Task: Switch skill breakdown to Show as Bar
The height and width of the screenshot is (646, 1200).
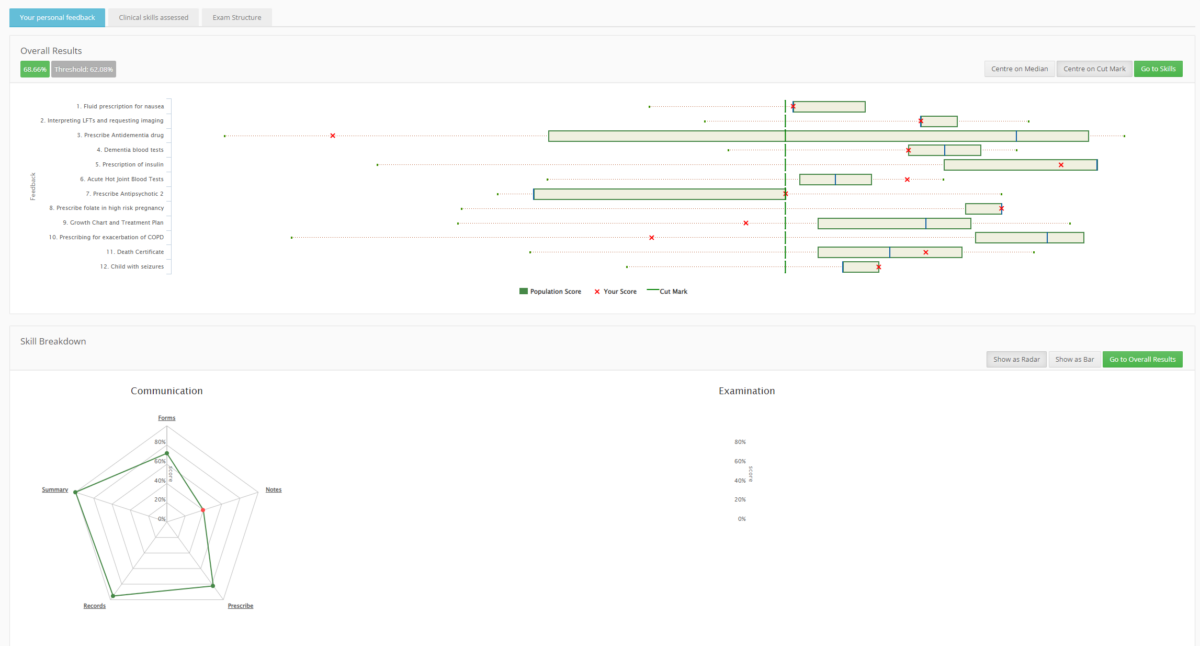Action: pos(1074,359)
